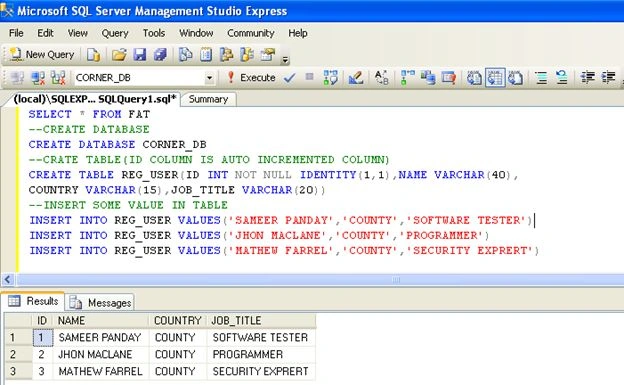
Task: Click the JOB_TITLE column header
Action: 261,321
